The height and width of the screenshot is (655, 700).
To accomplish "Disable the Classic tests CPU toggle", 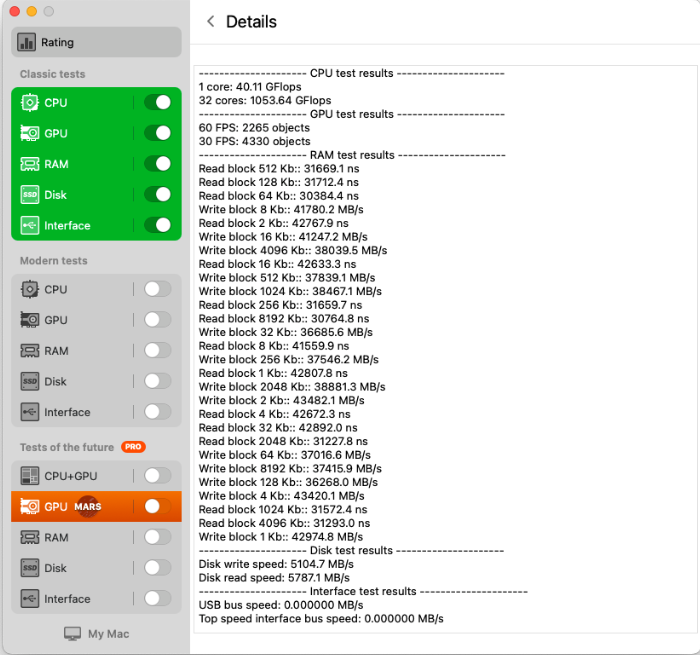I will point(158,102).
